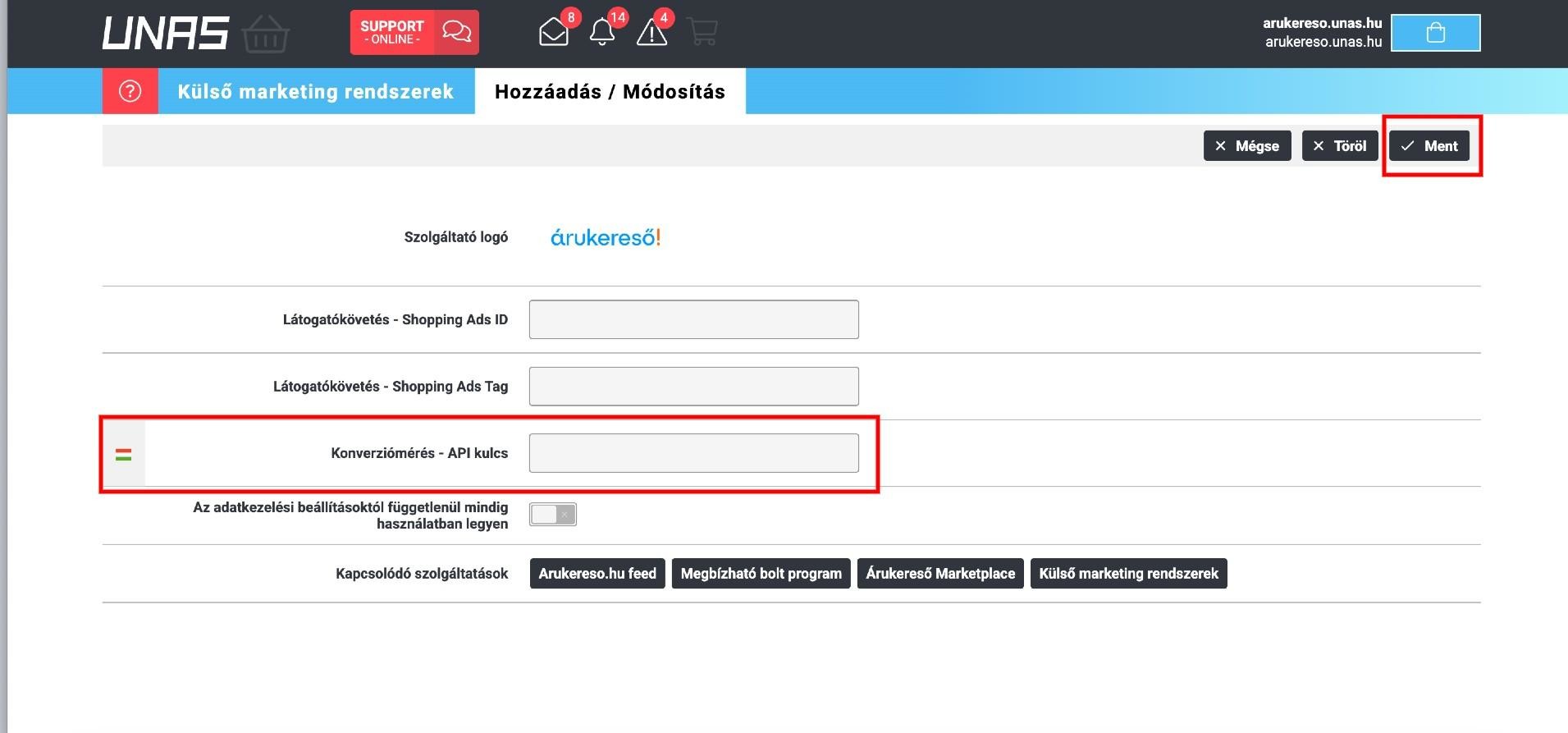Image resolution: width=1568 pixels, height=733 pixels.
Task: Open Megbízható bolt program
Action: (761, 574)
